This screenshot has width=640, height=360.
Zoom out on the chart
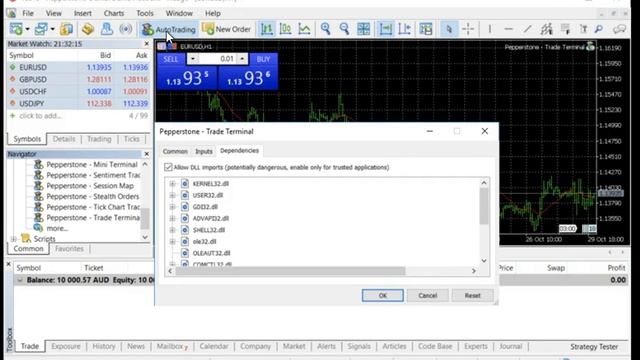click(x=344, y=29)
